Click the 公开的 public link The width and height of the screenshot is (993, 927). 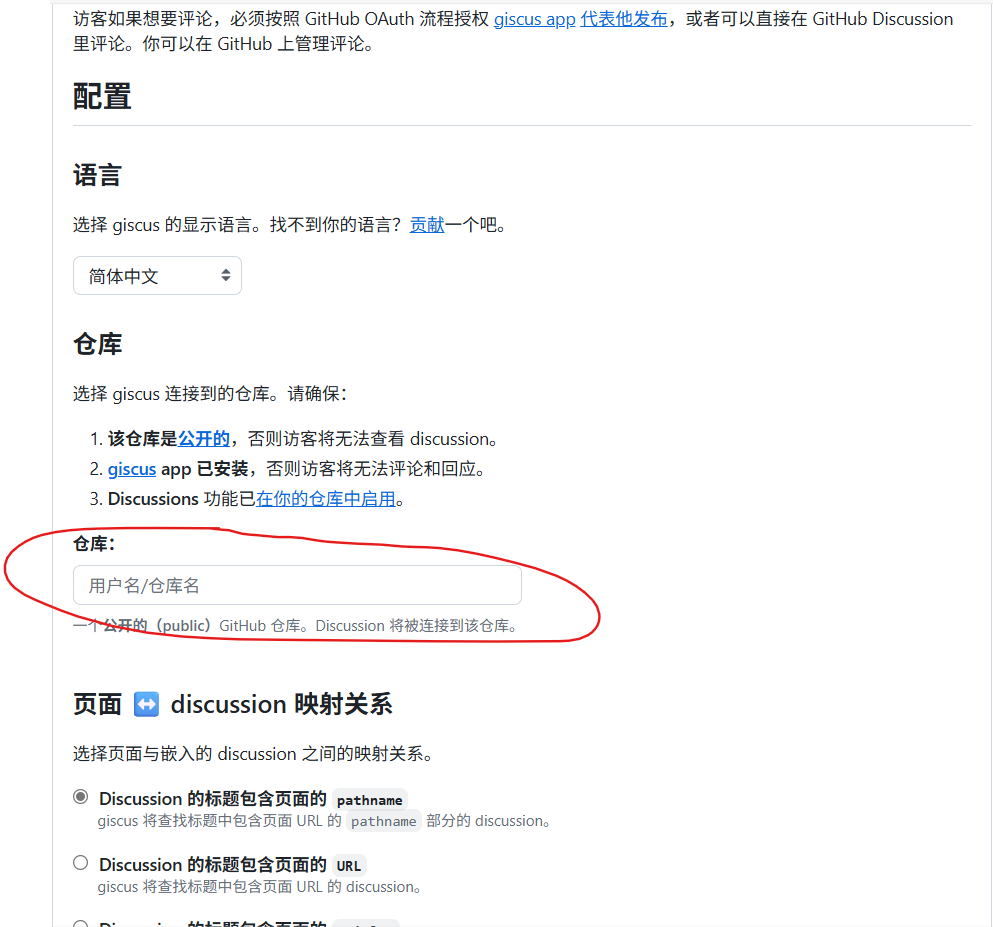204,439
